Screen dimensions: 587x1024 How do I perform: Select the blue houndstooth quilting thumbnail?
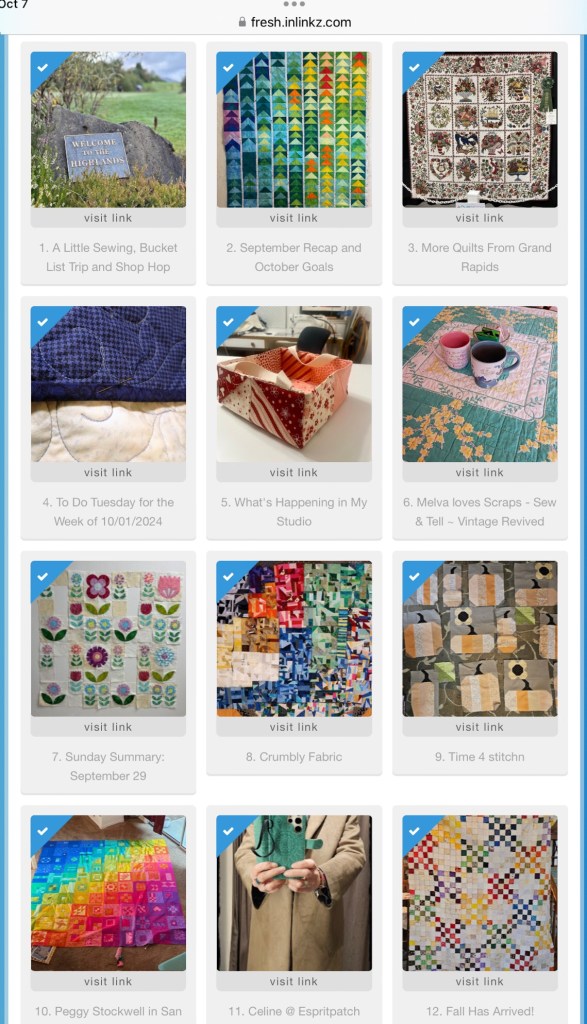point(108,384)
